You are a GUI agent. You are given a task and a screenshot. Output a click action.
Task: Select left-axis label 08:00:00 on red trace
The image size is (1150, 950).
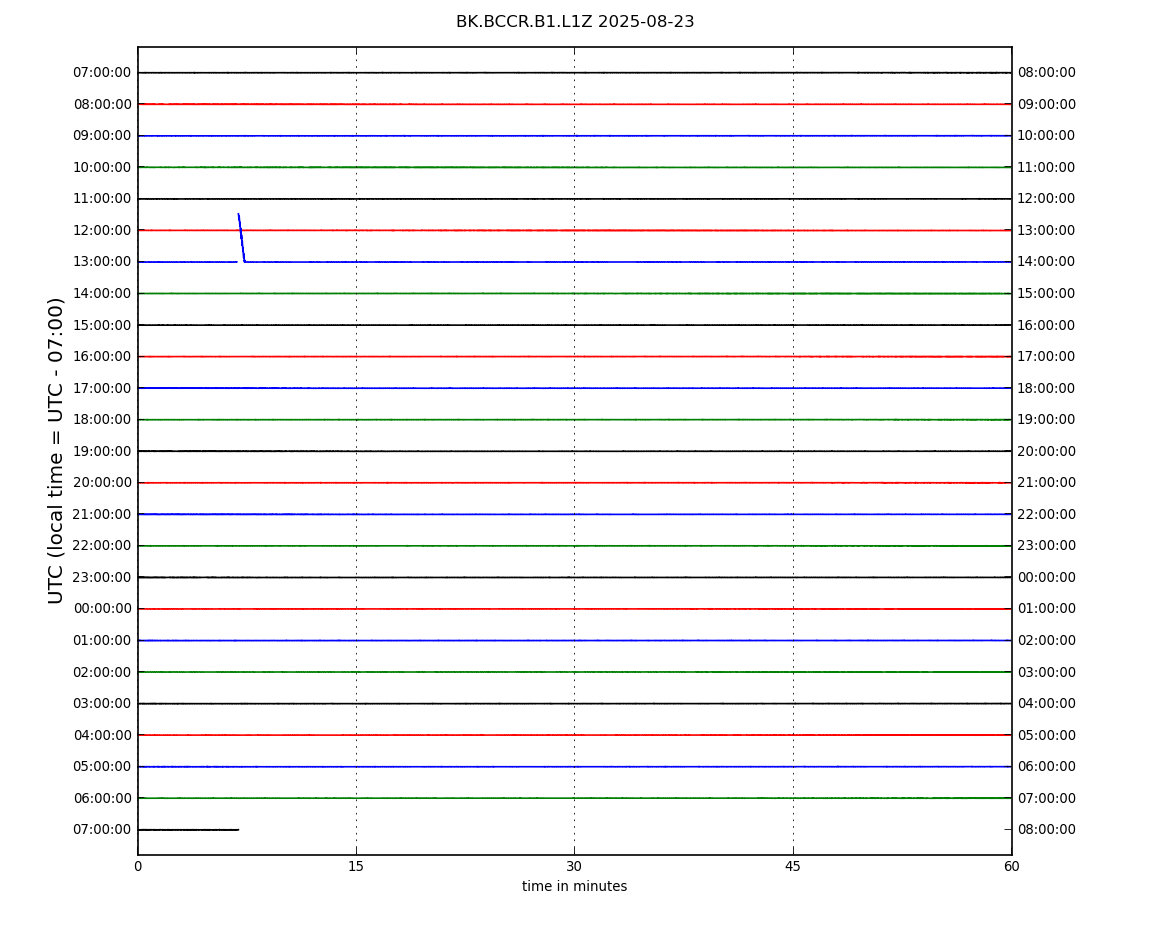point(102,104)
